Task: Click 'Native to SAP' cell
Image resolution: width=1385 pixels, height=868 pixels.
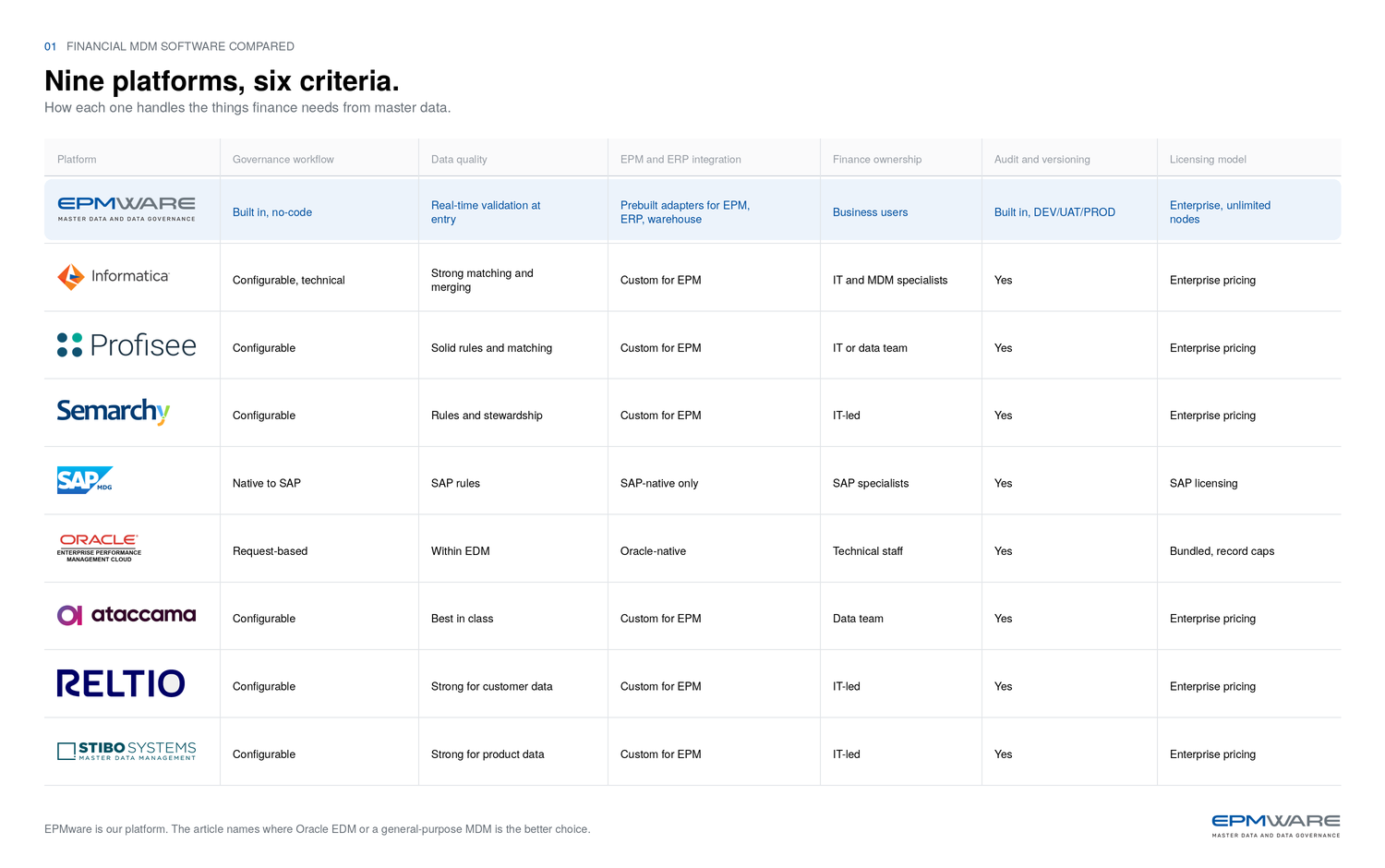Action: (x=267, y=483)
